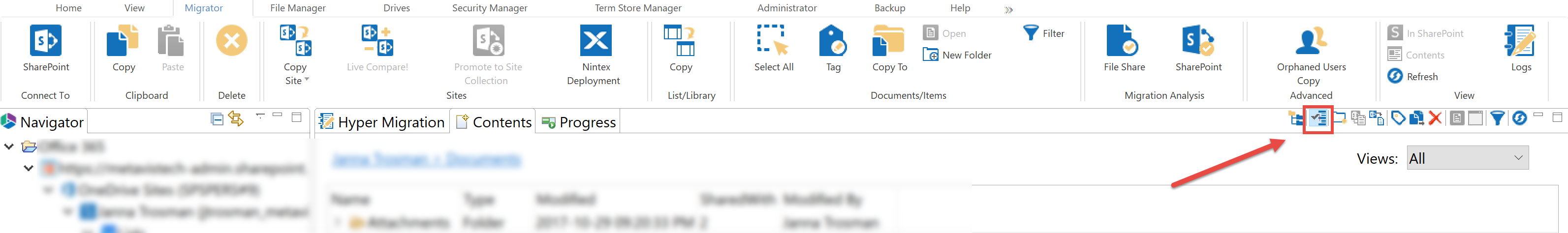Click the Tag icon in Documents/Items
Screen dimensions: 1568x233
click(x=833, y=41)
